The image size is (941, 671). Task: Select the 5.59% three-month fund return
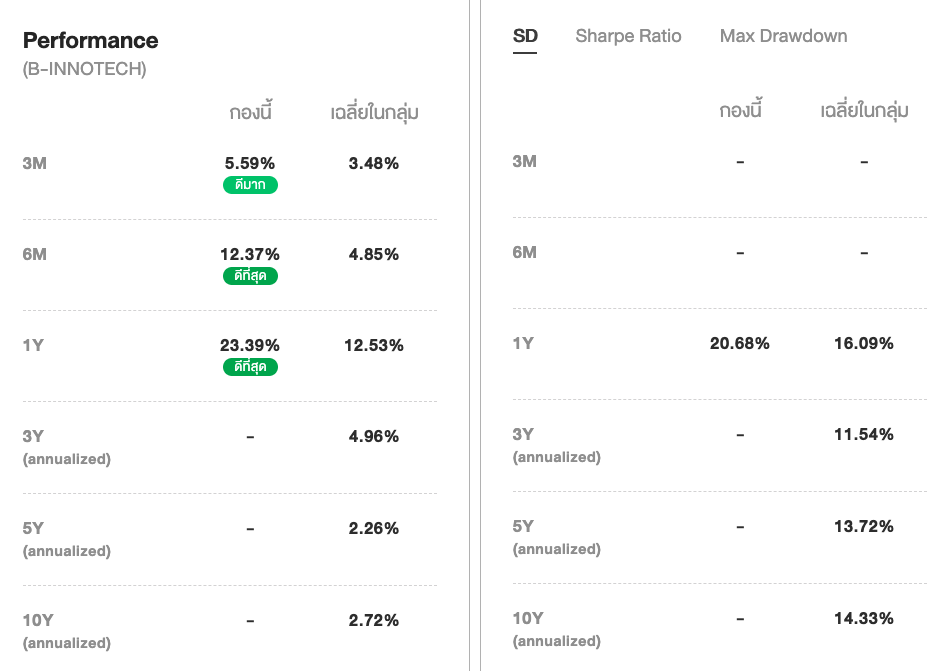[250, 163]
